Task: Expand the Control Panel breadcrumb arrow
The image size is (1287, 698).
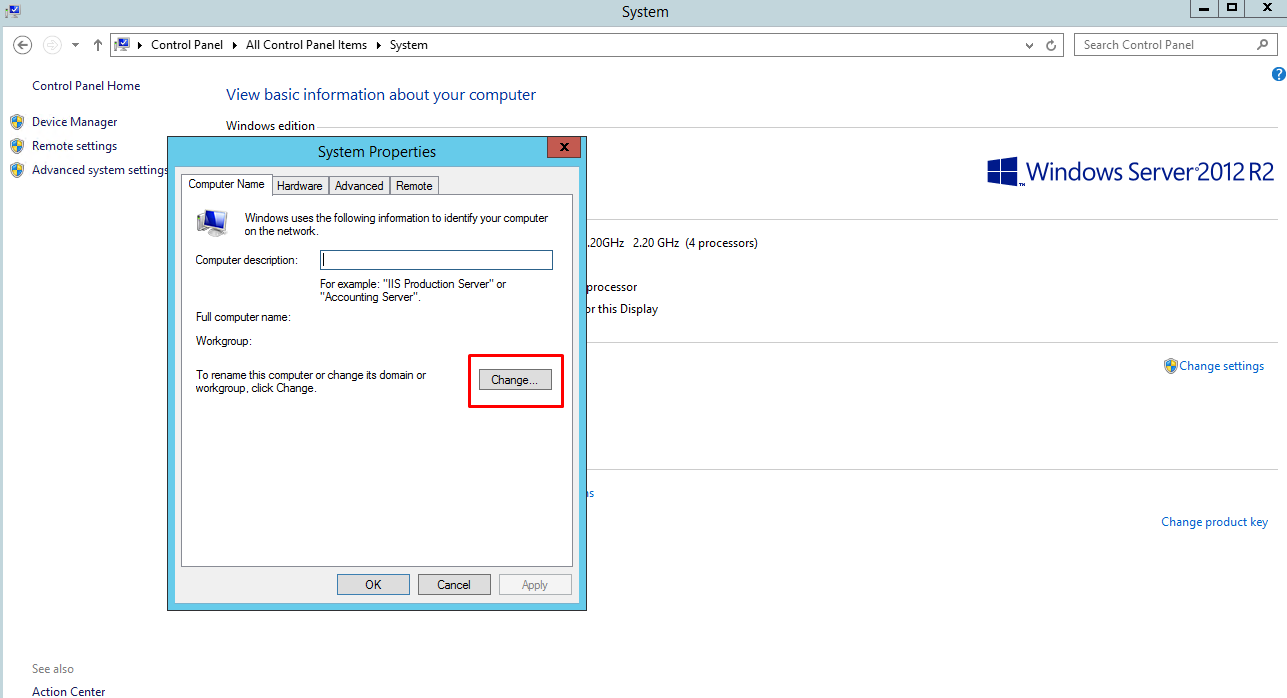Action: (x=235, y=45)
